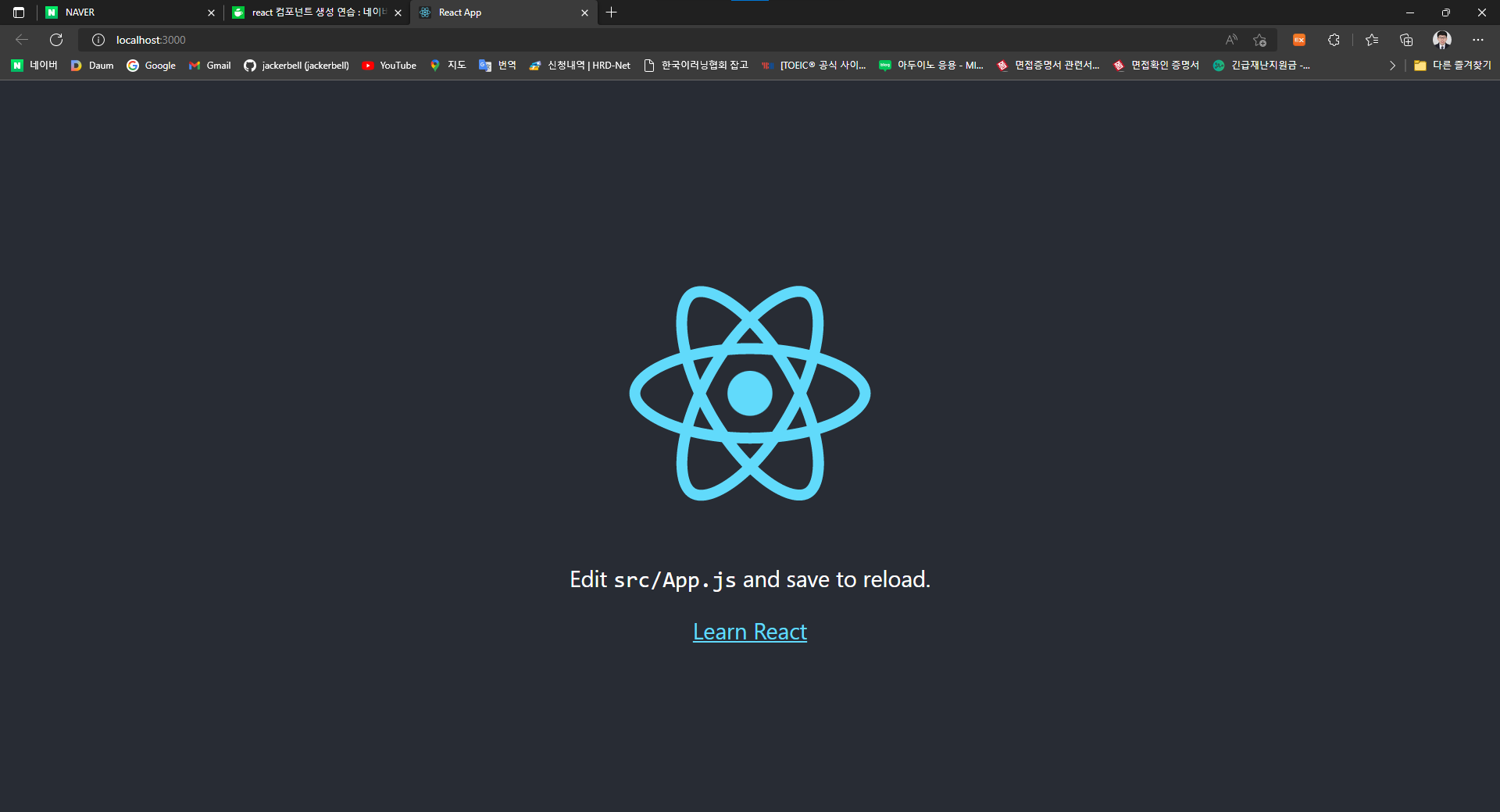Open the 긴급재난지원금 bookmark
The width and height of the screenshot is (1500, 812).
pyautogui.click(x=1262, y=66)
